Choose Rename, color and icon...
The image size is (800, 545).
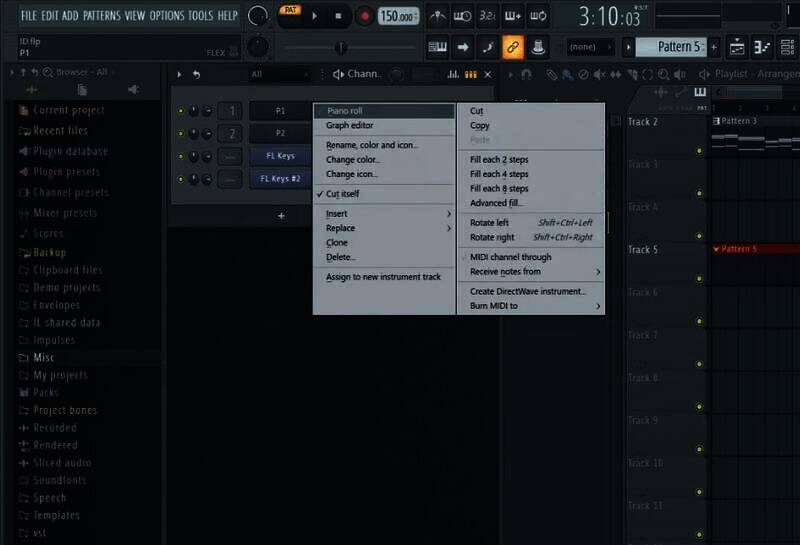coord(384,145)
